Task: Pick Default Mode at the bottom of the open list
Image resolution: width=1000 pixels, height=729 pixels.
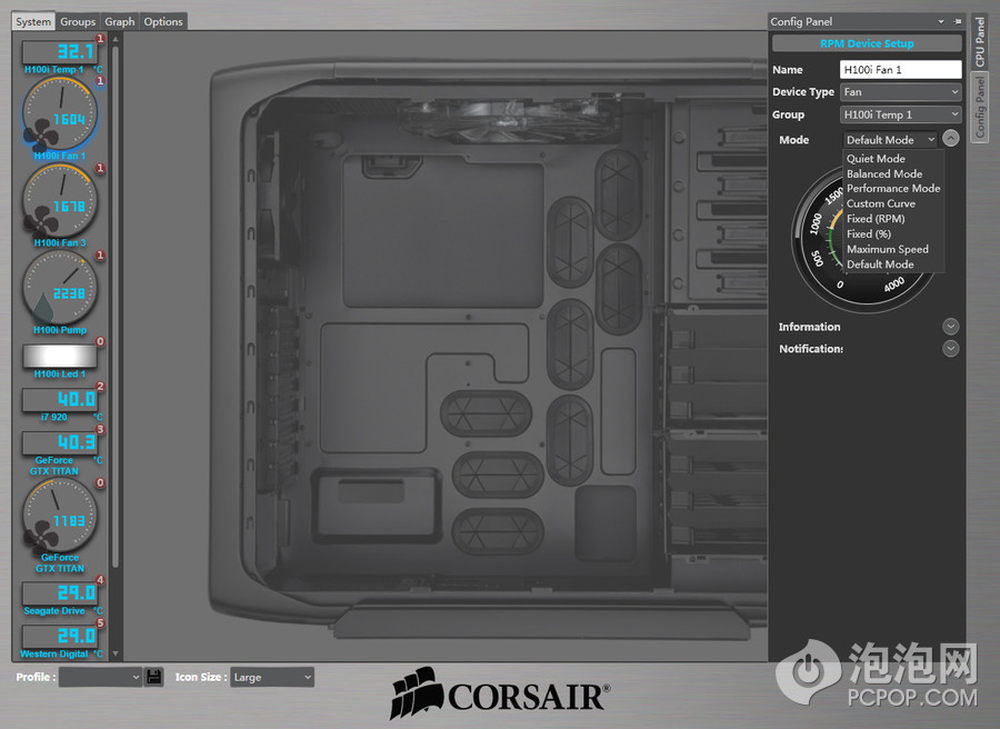Action: coord(880,265)
